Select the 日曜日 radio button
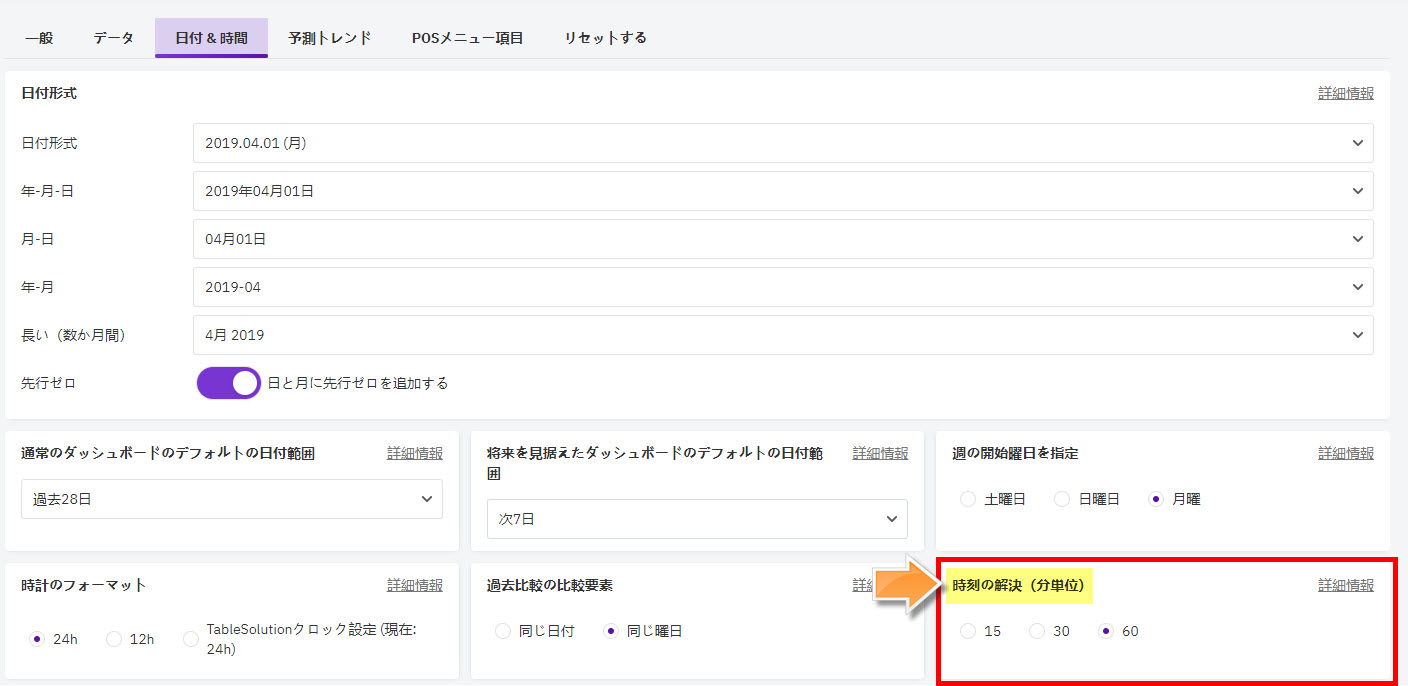The image size is (1408, 686). (x=1062, y=499)
